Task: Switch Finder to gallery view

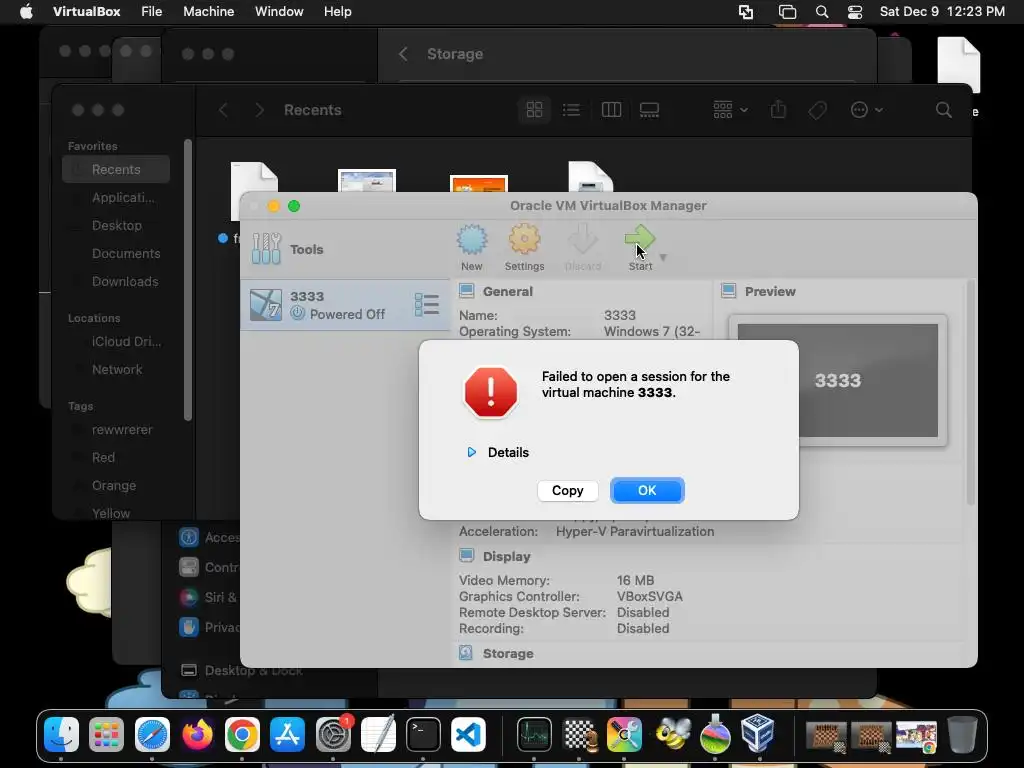Action: [x=649, y=110]
